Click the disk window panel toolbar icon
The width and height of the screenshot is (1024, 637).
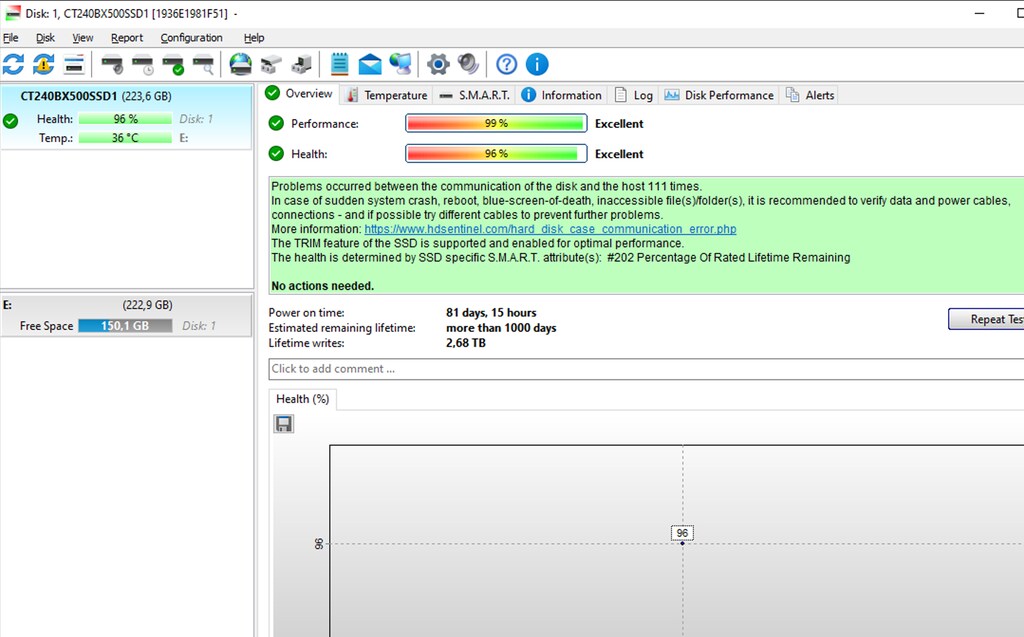tap(74, 64)
